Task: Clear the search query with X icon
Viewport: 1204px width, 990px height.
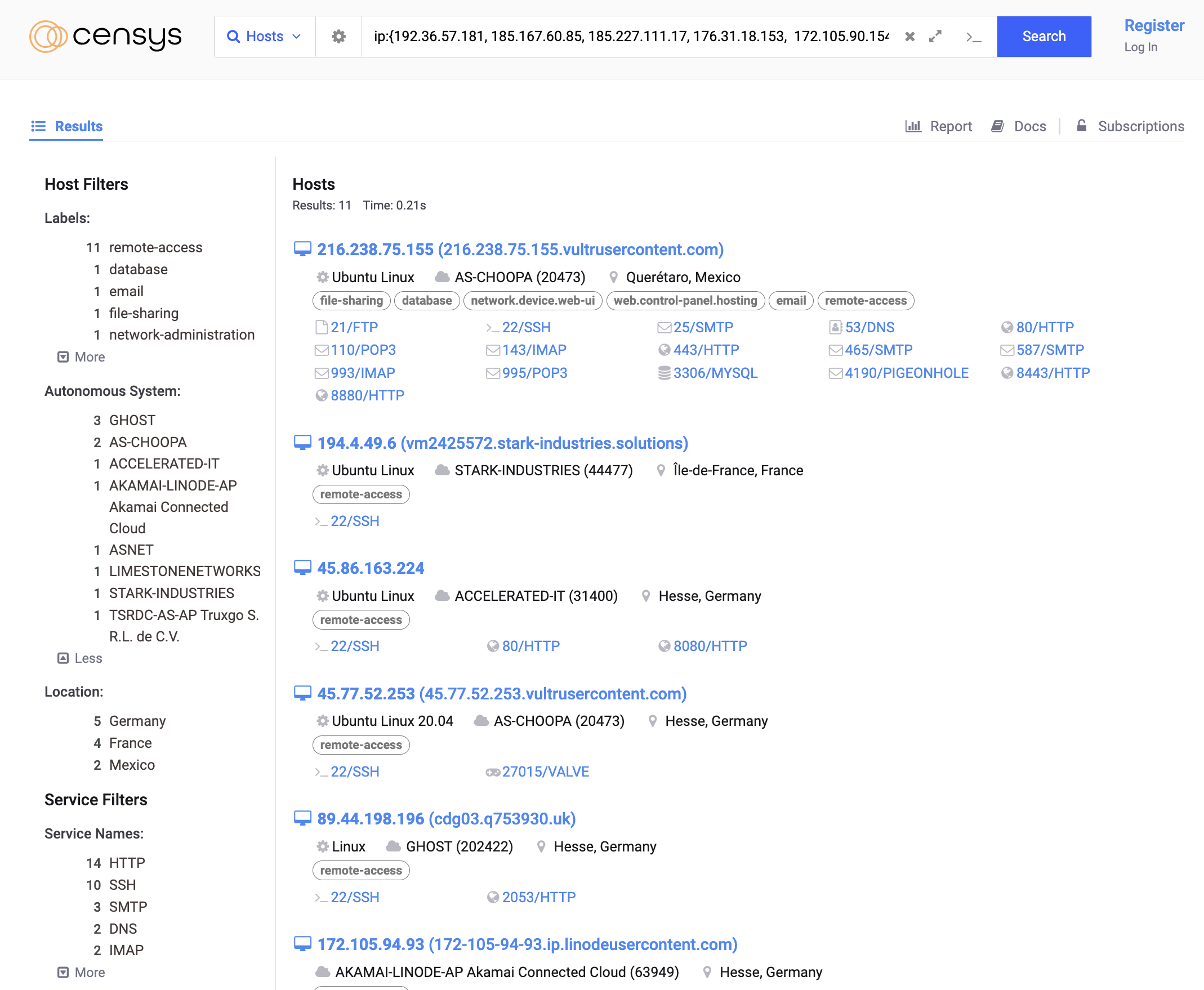Action: 909,37
